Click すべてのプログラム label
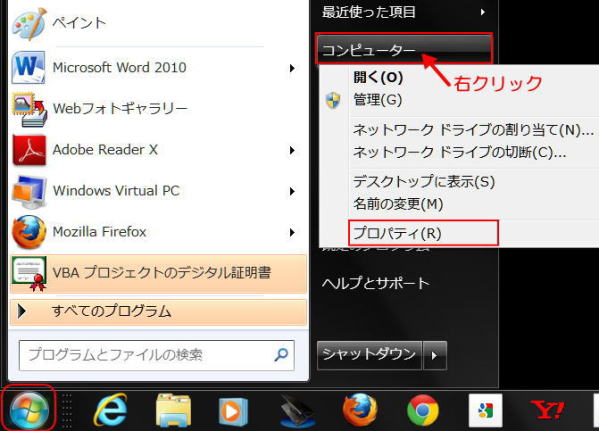 [x=112, y=312]
